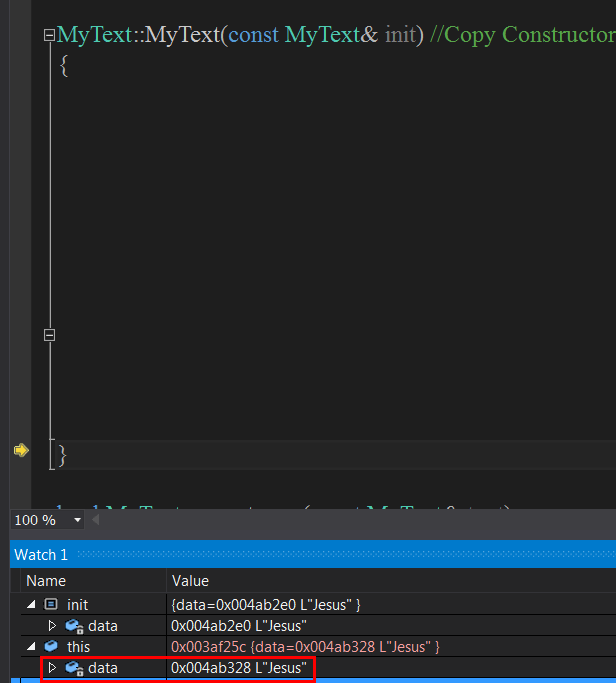The width and height of the screenshot is (616, 683).
Task: Select data name under this row
Action: 103,668
